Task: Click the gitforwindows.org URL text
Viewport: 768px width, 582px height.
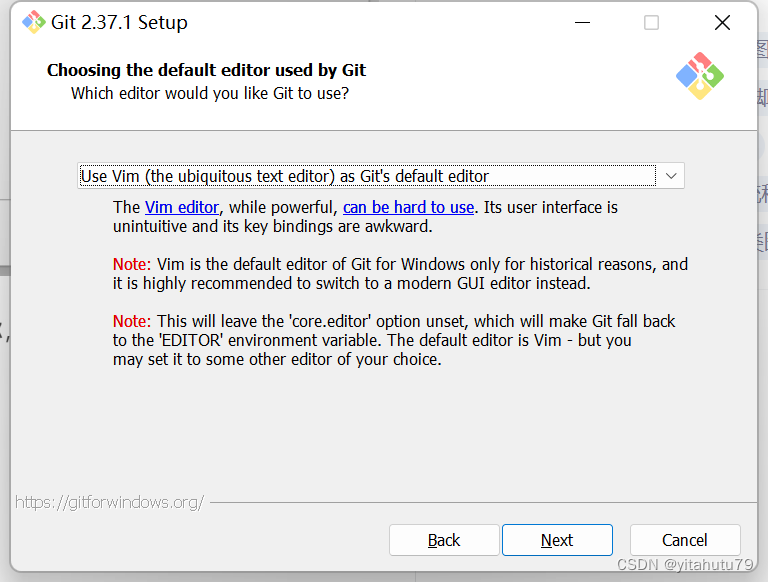Action: 109,502
